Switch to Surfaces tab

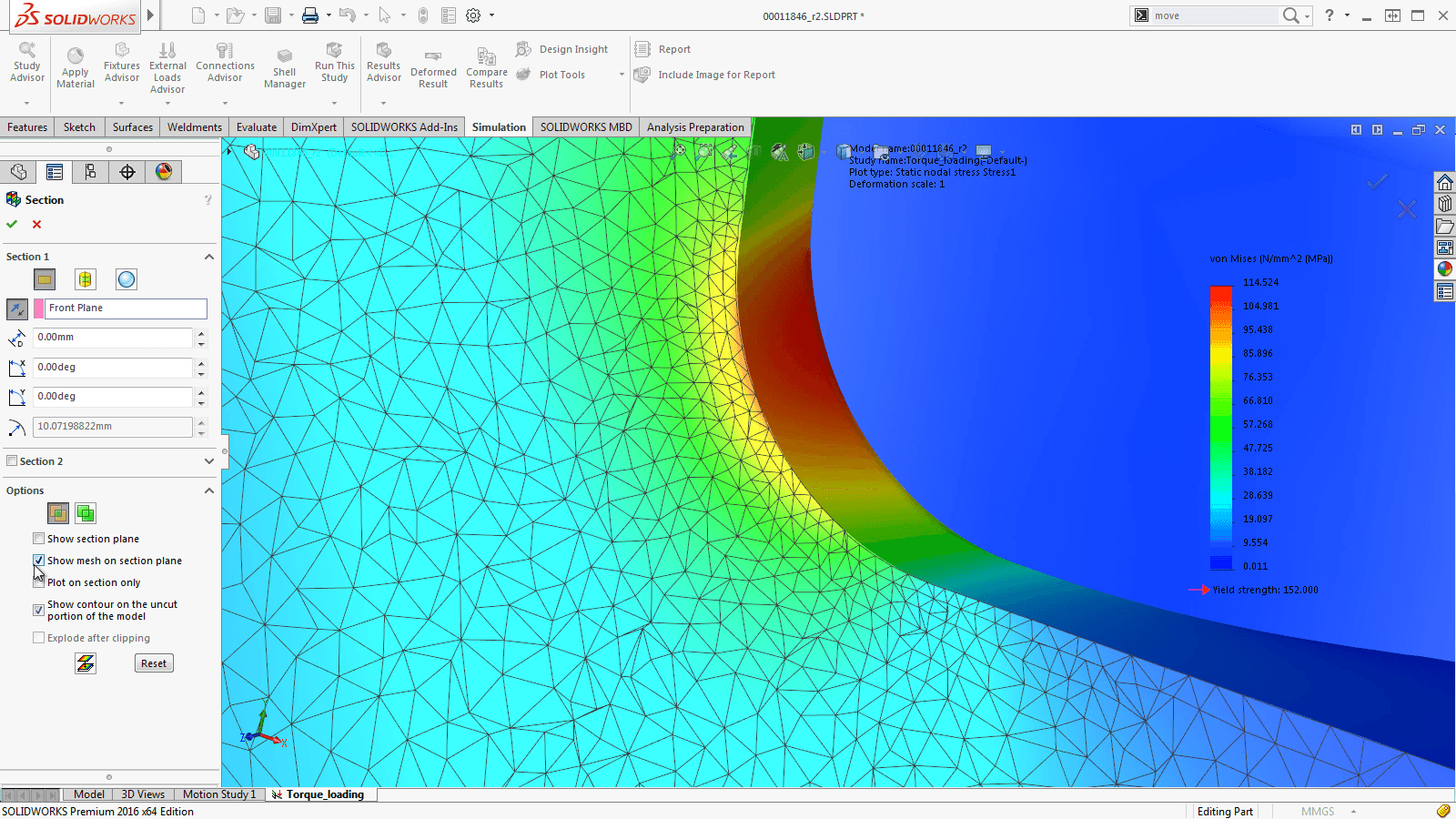coord(133,127)
